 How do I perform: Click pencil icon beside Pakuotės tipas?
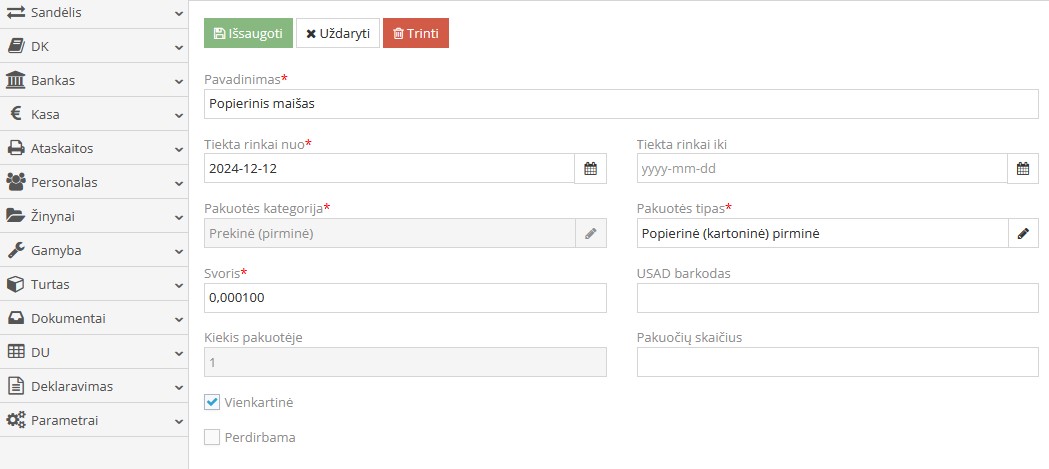1023,233
